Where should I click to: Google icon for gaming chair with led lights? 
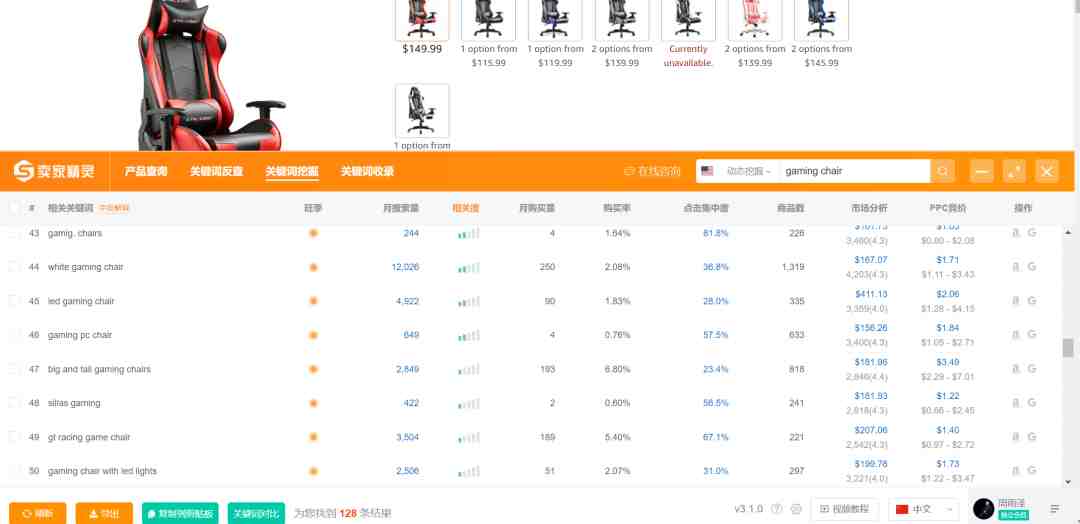pyautogui.click(x=1032, y=471)
